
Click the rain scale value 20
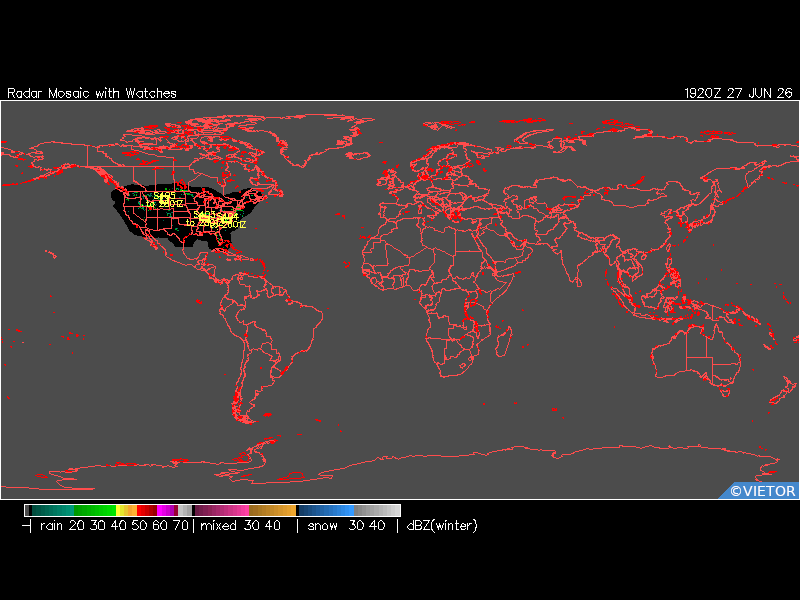tap(76, 526)
